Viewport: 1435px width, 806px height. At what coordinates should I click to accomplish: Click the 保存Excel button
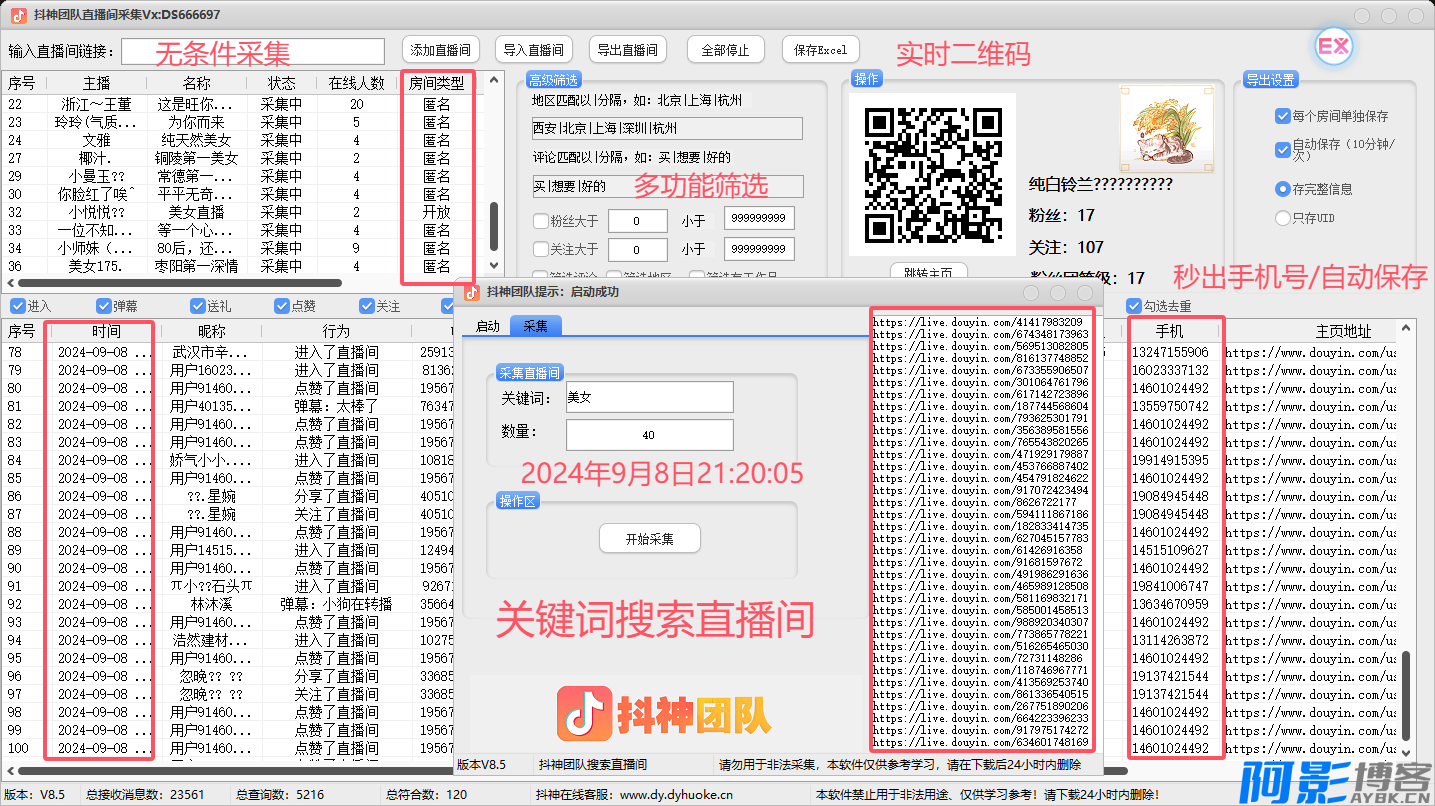coord(820,50)
